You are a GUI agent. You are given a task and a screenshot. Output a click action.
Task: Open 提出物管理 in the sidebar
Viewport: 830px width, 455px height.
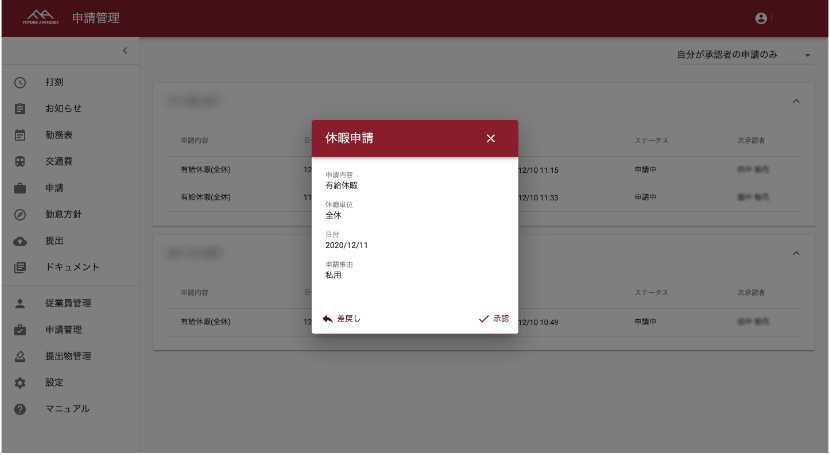(70, 357)
